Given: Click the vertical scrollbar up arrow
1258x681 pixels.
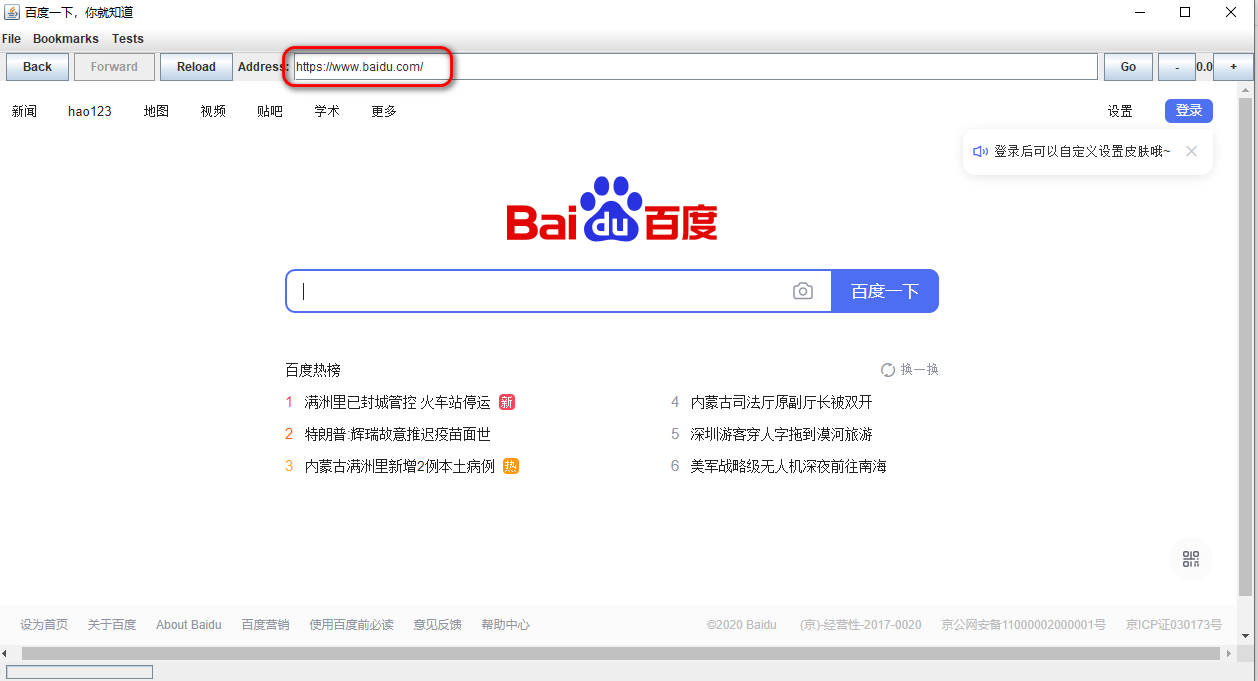Looking at the screenshot, I should click(x=1245, y=90).
